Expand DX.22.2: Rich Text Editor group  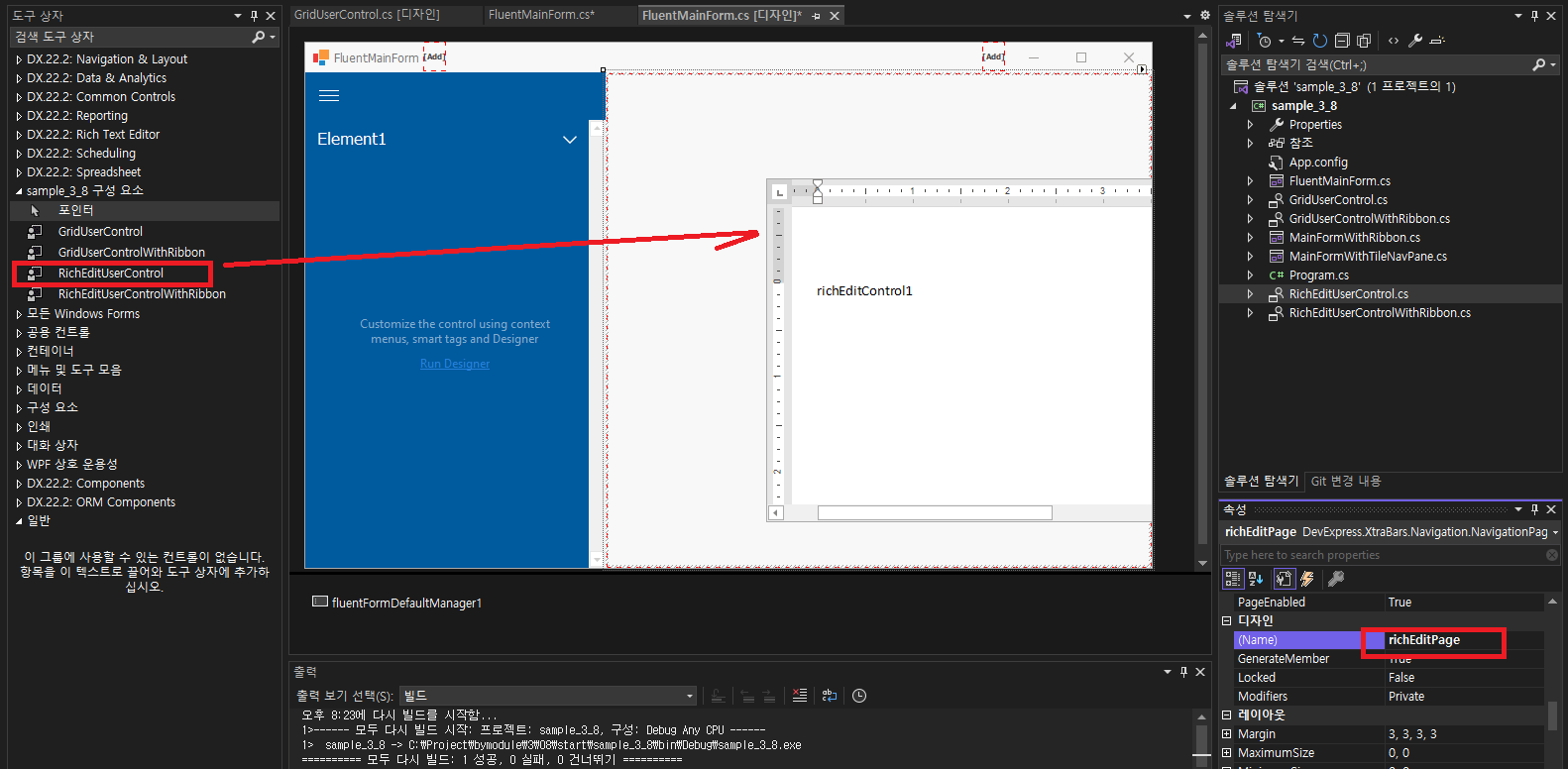(x=19, y=135)
